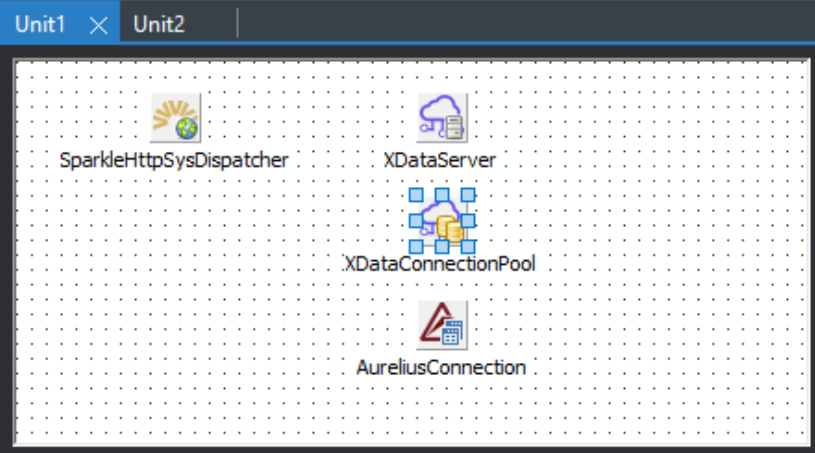This screenshot has height=453, width=815.
Task: Select the XDataServer component icon
Action: coord(442,118)
